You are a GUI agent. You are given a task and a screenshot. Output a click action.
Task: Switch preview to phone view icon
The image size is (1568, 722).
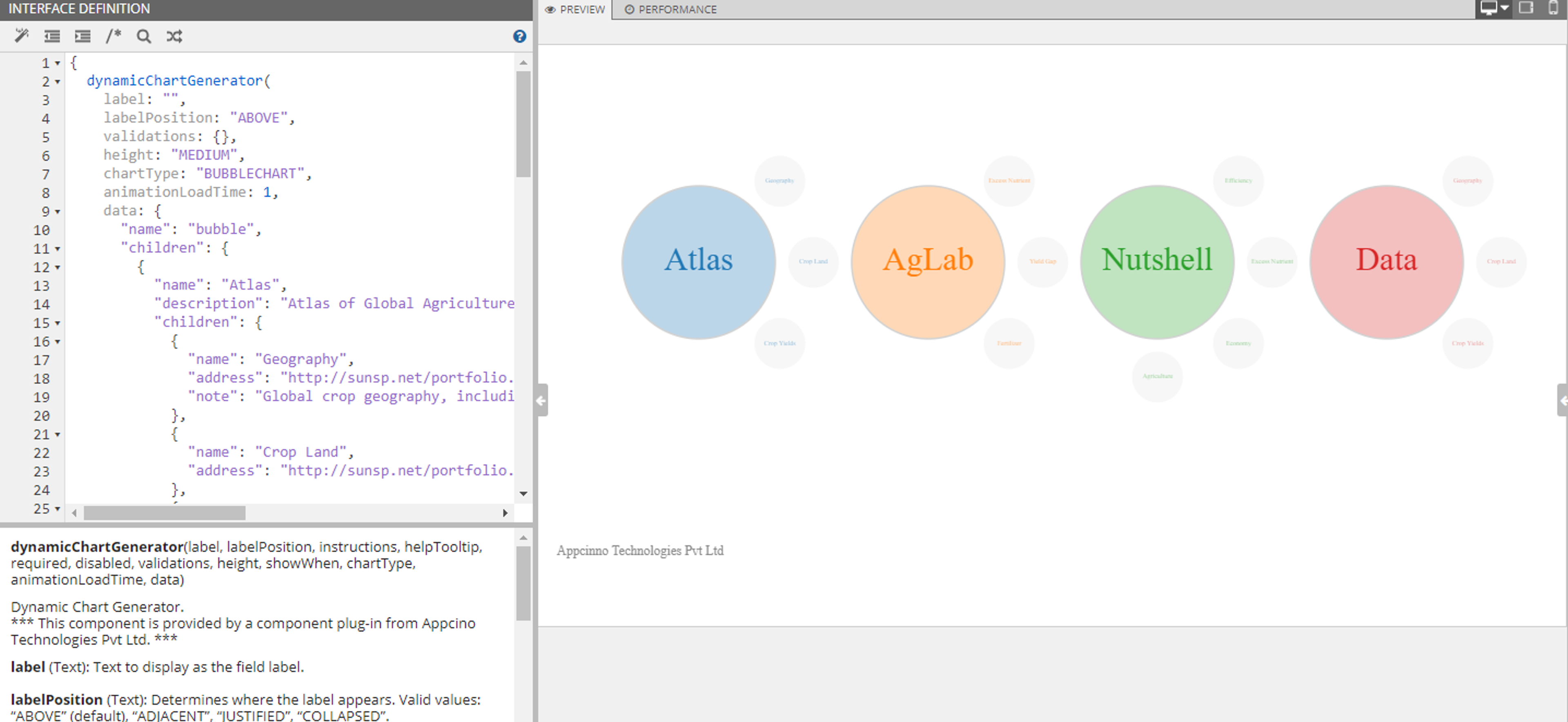click(1553, 8)
